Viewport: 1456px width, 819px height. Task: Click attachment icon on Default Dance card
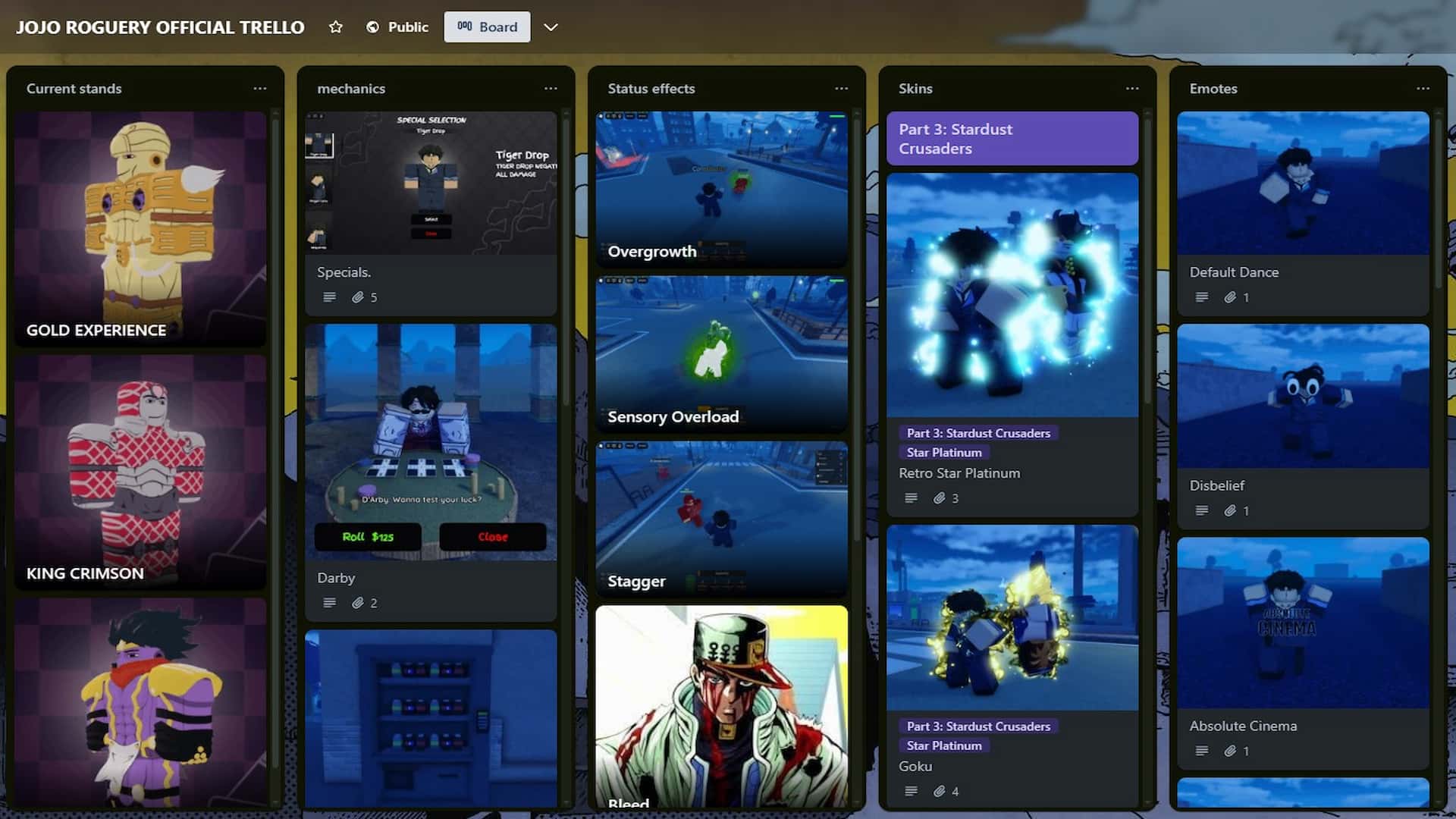[1230, 297]
